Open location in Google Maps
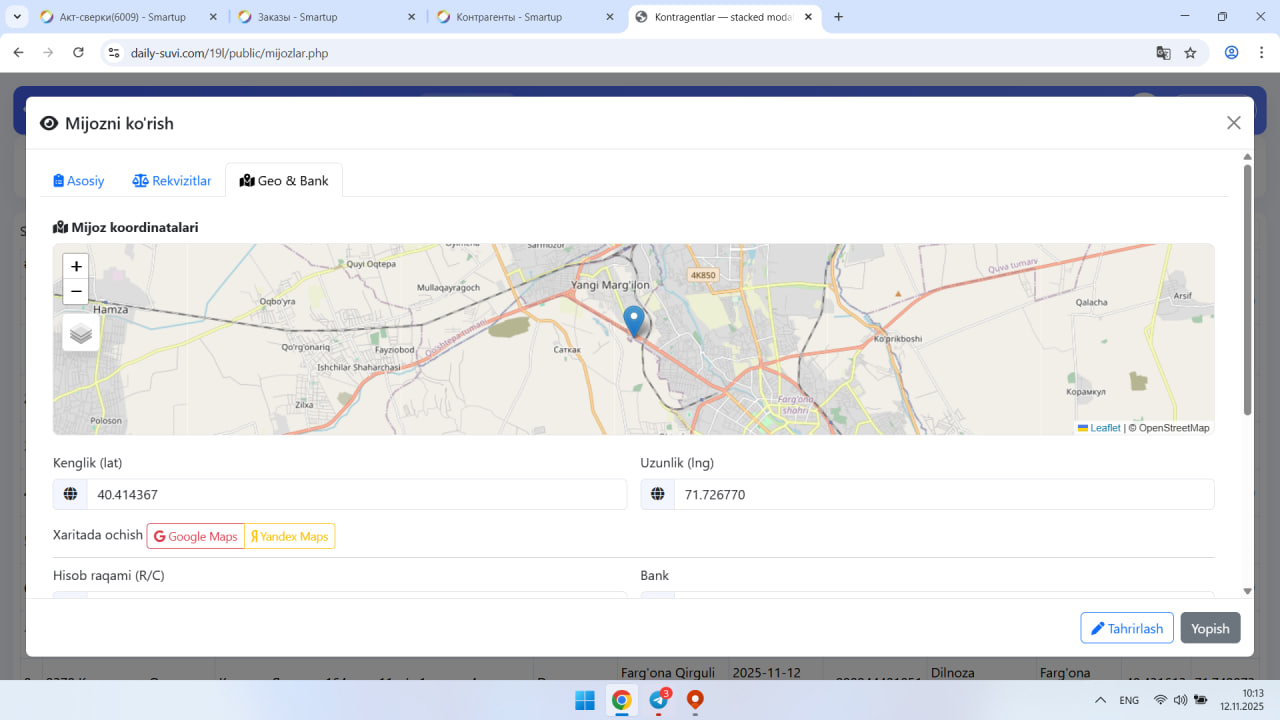Viewport: 1280px width, 720px height. (196, 536)
